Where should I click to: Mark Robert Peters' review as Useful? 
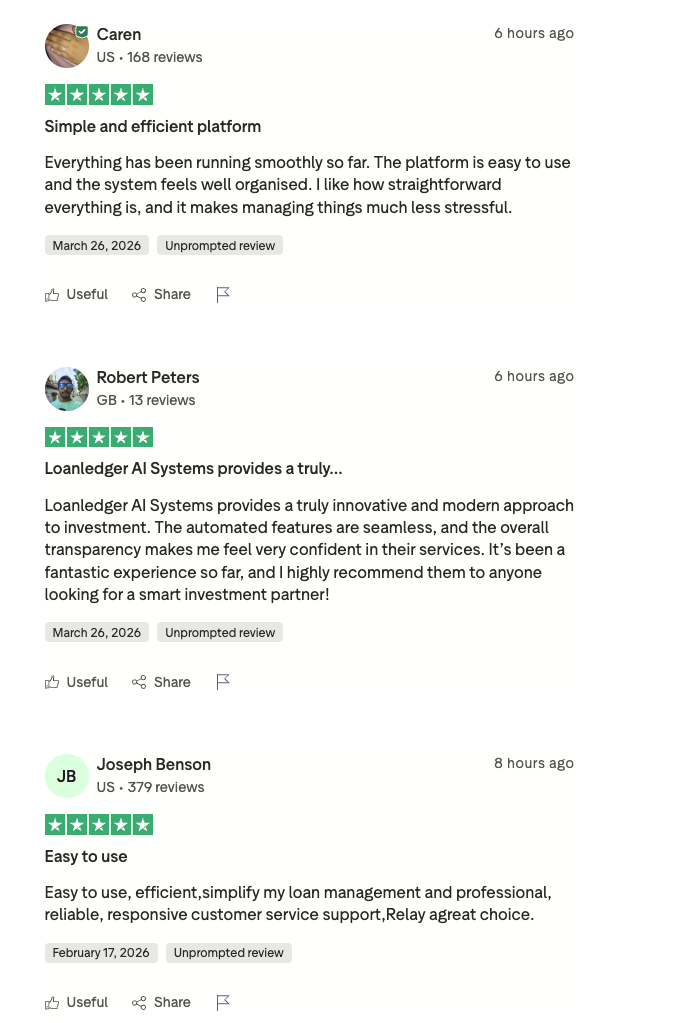click(76, 682)
